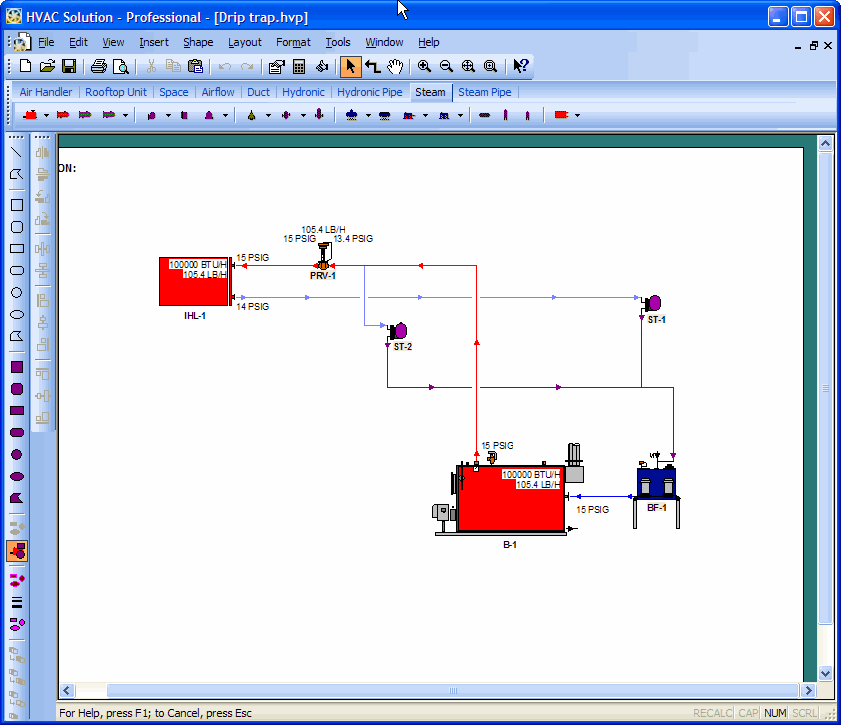Screen dimensions: 841x725
Task: Paste using the clipboard icon
Action: (x=195, y=66)
